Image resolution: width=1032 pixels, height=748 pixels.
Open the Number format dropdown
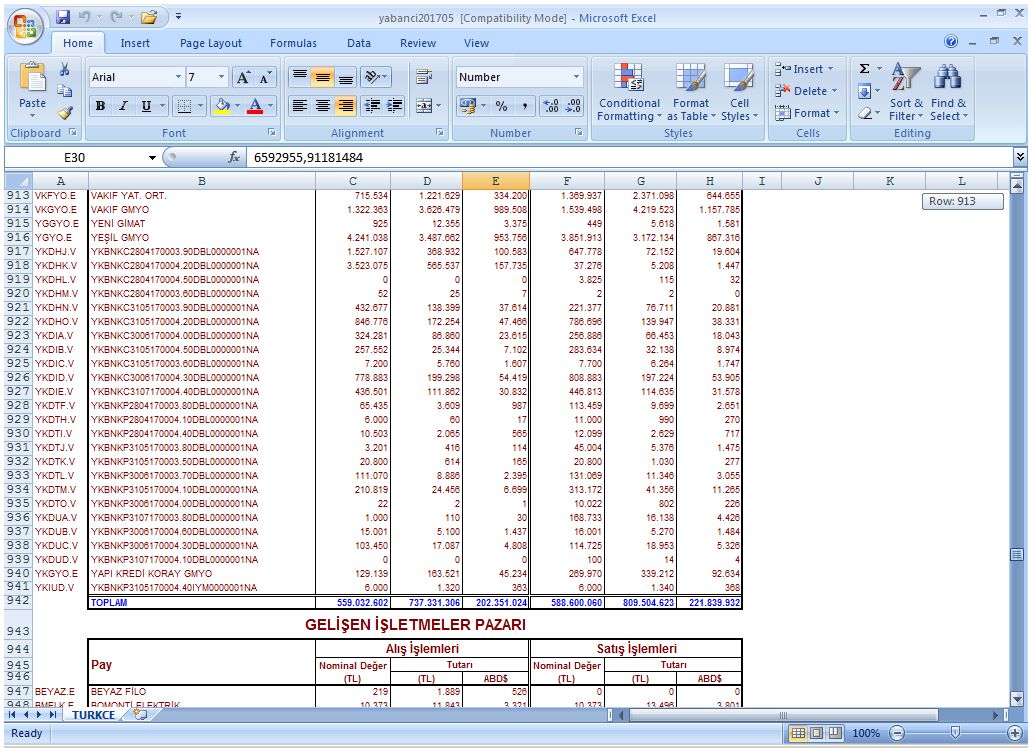[x=577, y=77]
